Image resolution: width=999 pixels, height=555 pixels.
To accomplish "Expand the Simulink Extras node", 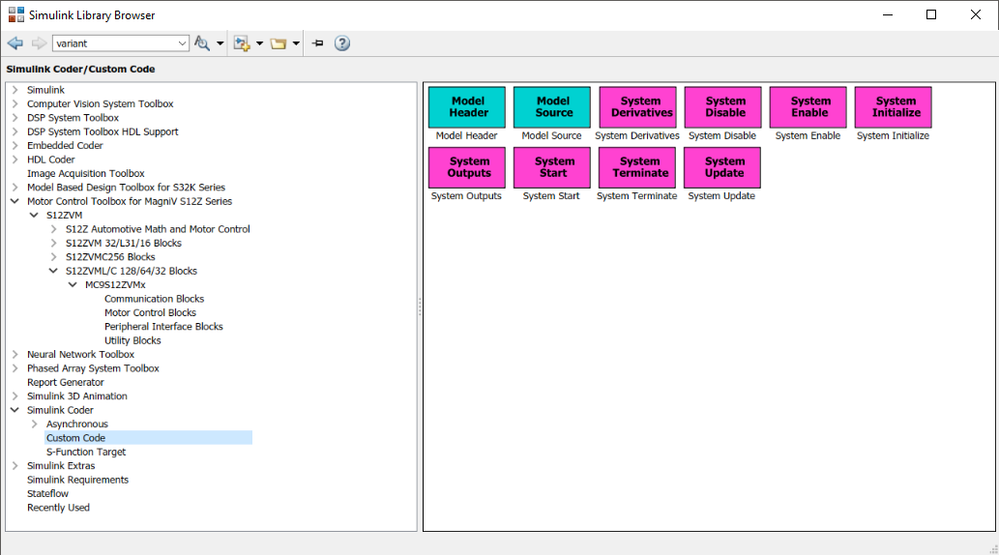I will [x=15, y=466].
